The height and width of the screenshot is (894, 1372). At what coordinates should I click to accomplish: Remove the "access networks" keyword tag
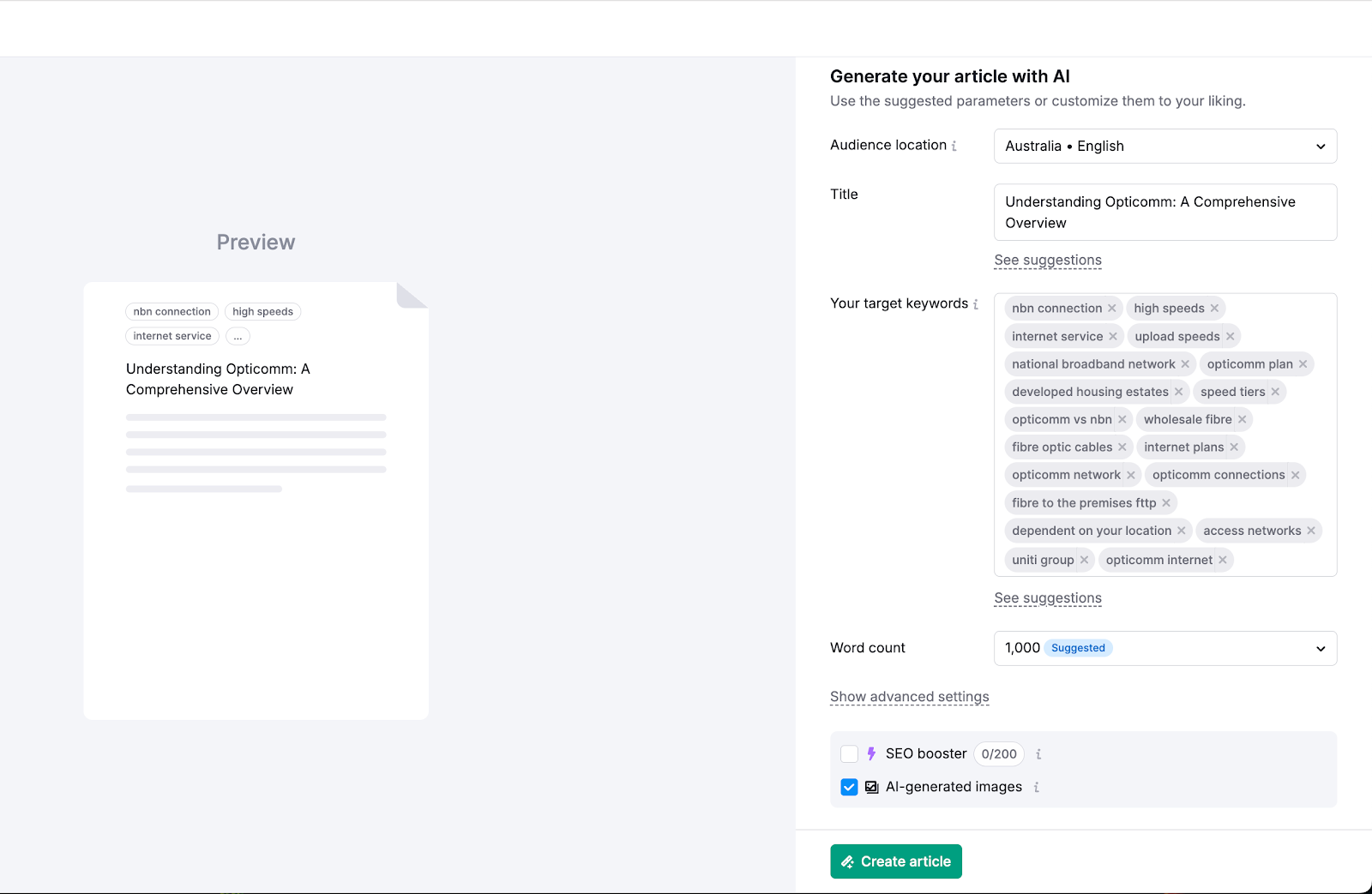(1310, 530)
